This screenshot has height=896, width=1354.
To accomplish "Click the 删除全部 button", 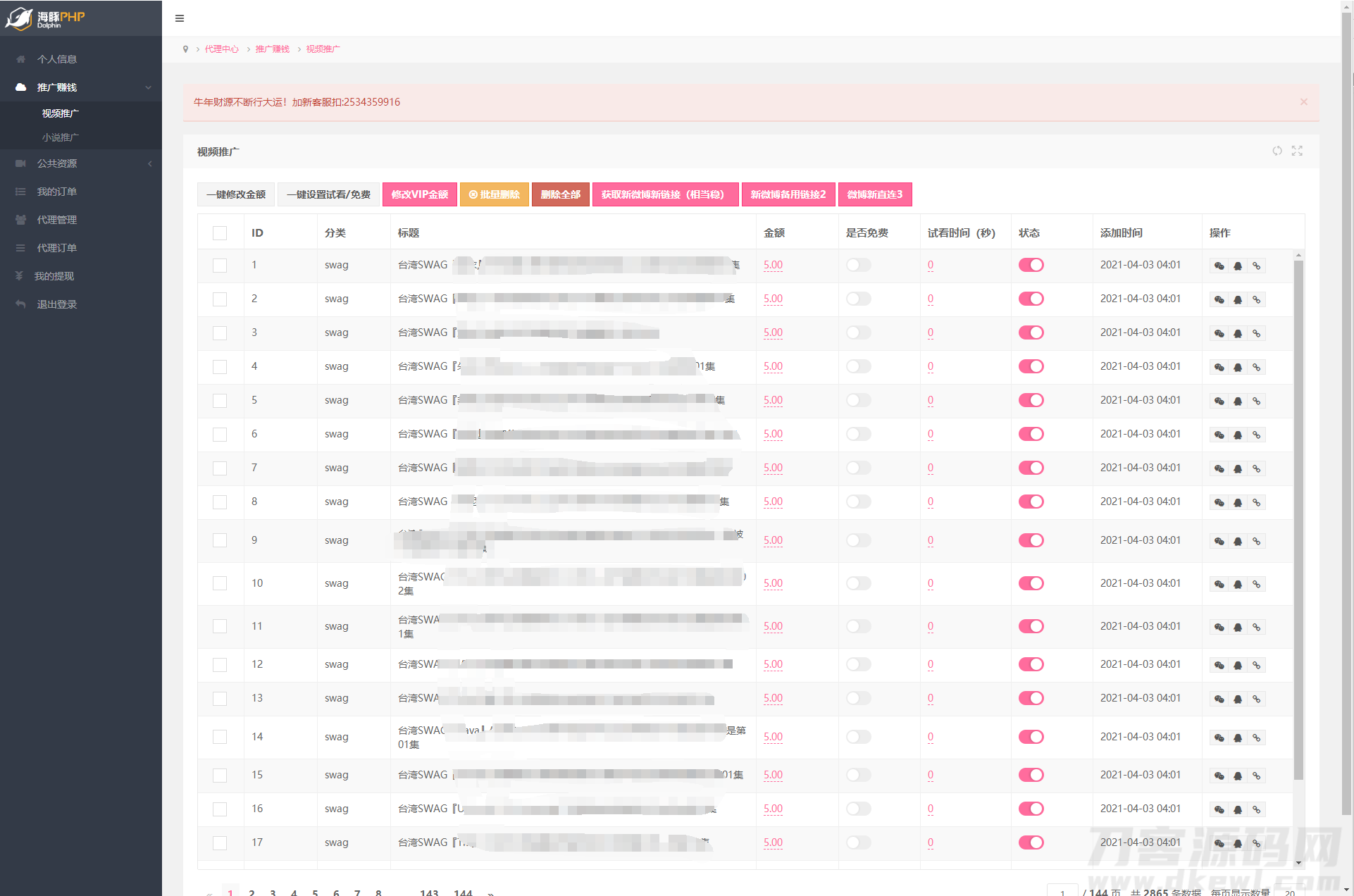I will pos(560,194).
